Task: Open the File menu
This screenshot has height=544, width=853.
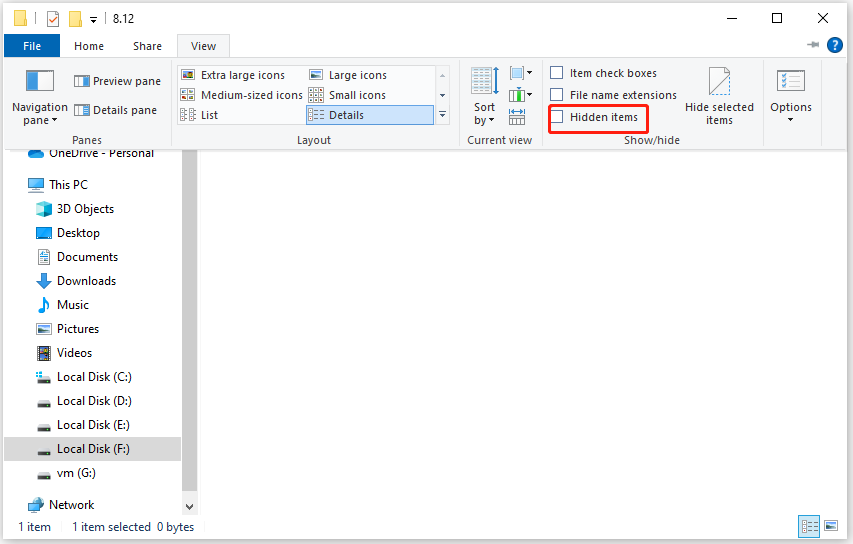Action: pyautogui.click(x=32, y=46)
